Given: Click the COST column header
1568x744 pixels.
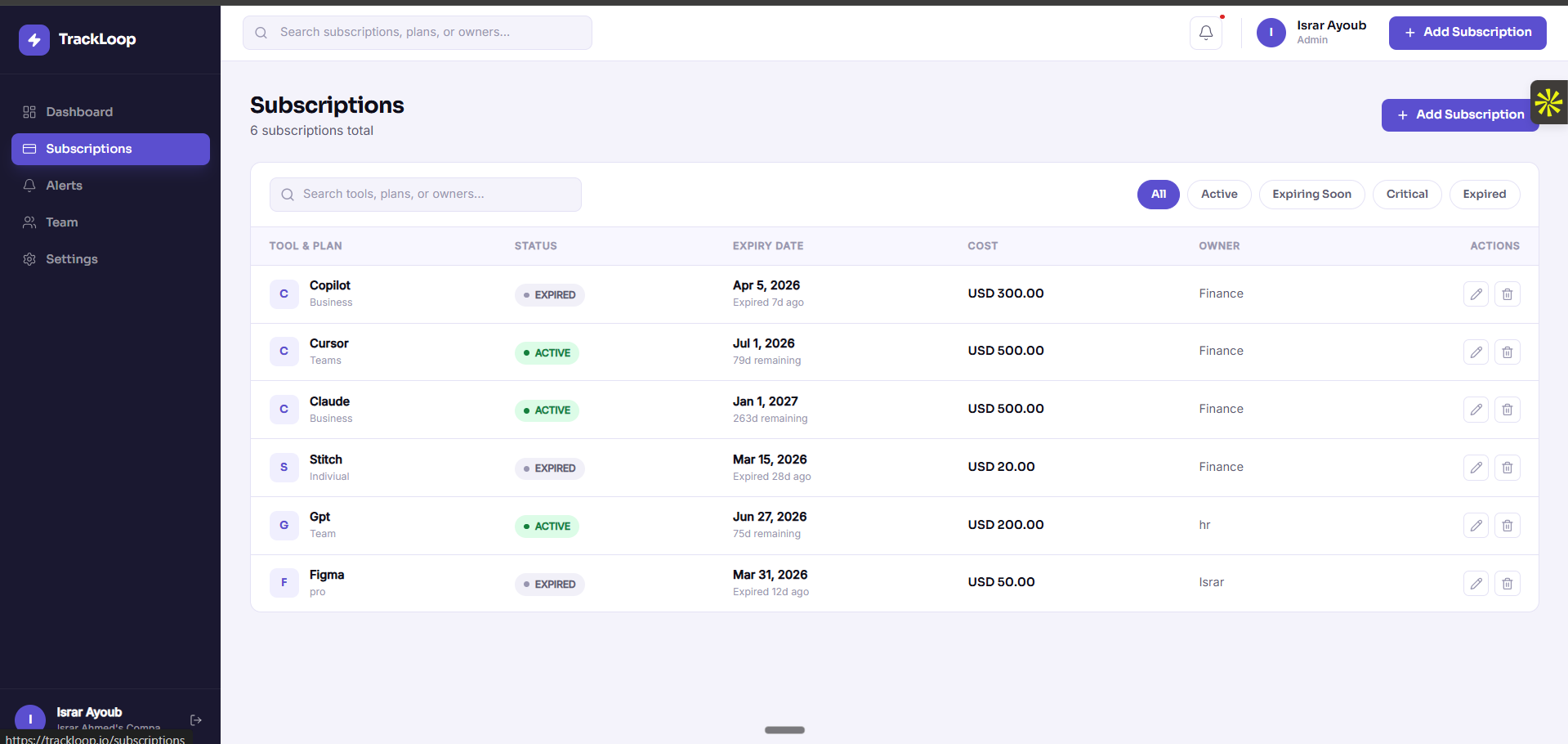Looking at the screenshot, I should pos(983,246).
